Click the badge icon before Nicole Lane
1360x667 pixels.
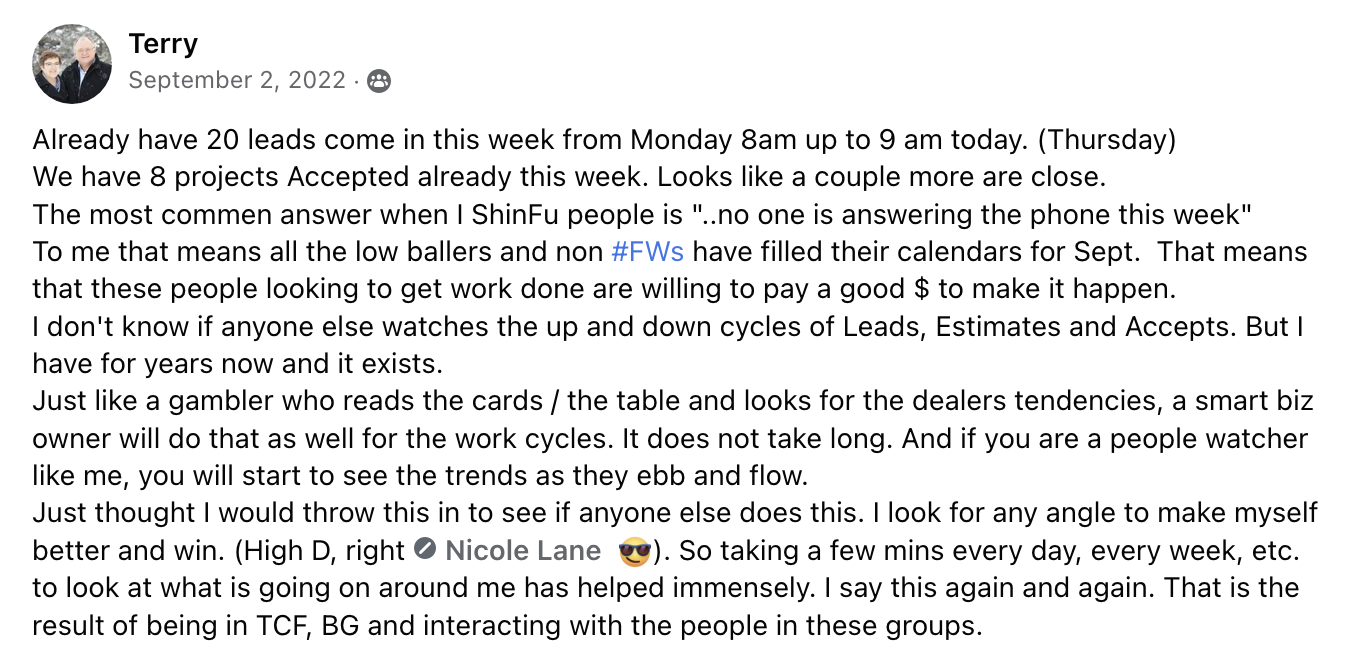(425, 550)
